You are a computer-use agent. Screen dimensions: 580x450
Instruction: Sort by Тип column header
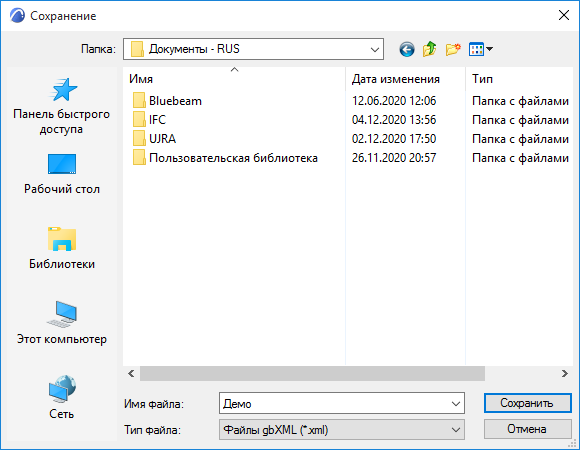click(482, 79)
